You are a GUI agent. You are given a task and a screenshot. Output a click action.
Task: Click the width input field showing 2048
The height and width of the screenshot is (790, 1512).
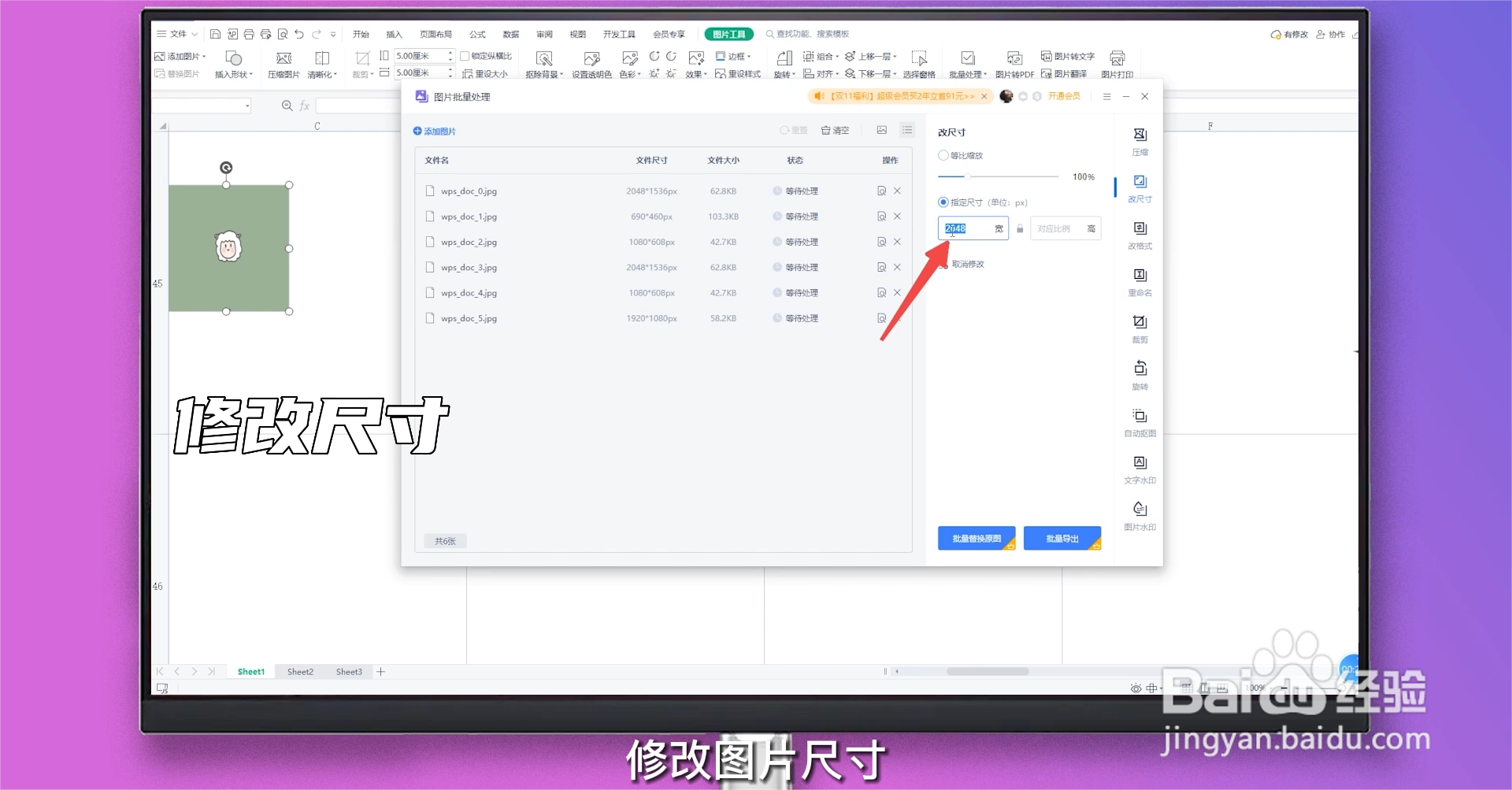click(973, 228)
